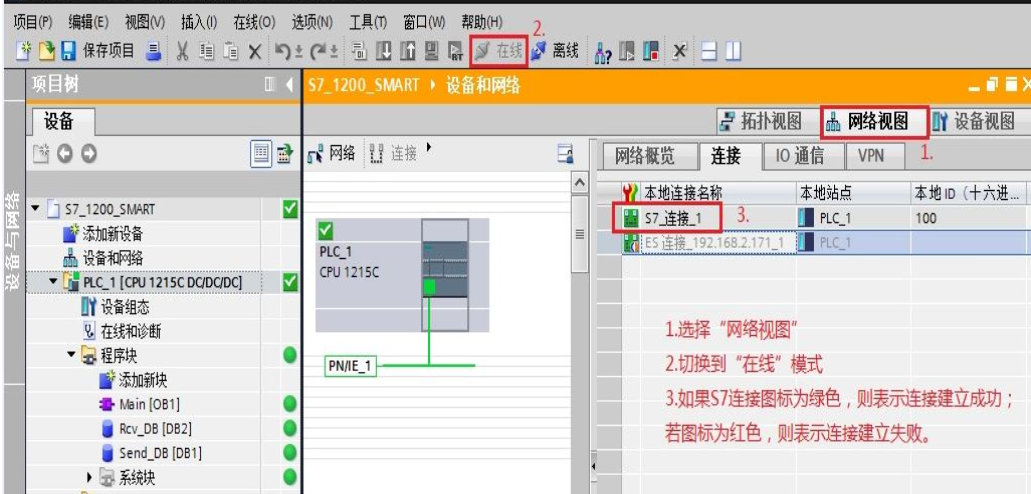Open the 选项(N) menu
The height and width of the screenshot is (494, 1031).
coord(312,22)
